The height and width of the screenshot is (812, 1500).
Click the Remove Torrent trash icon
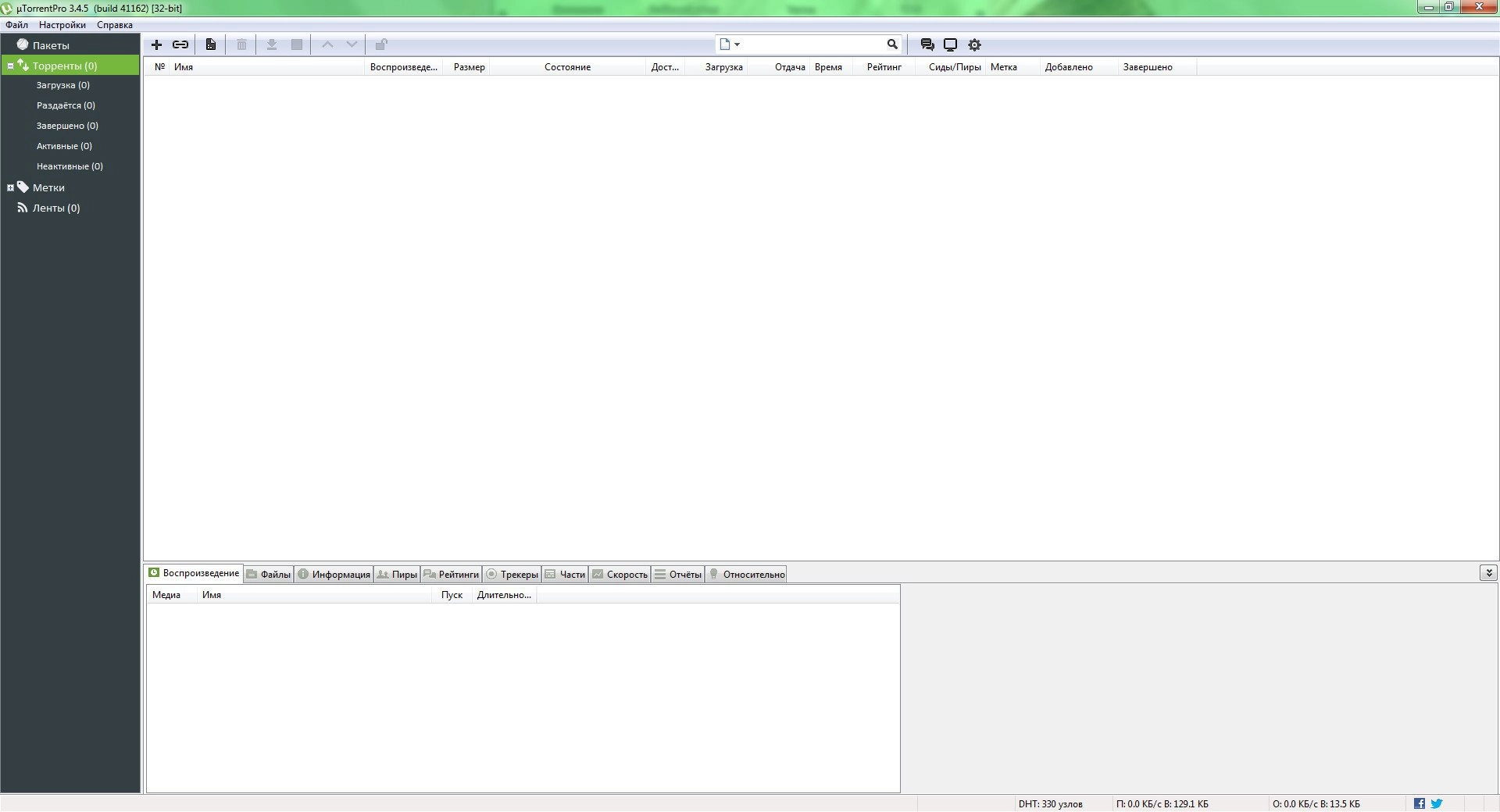click(241, 45)
